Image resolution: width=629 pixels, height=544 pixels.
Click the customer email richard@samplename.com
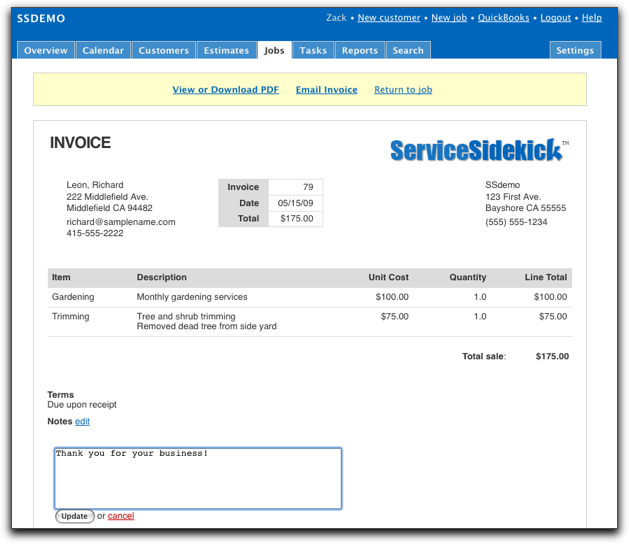point(121,222)
